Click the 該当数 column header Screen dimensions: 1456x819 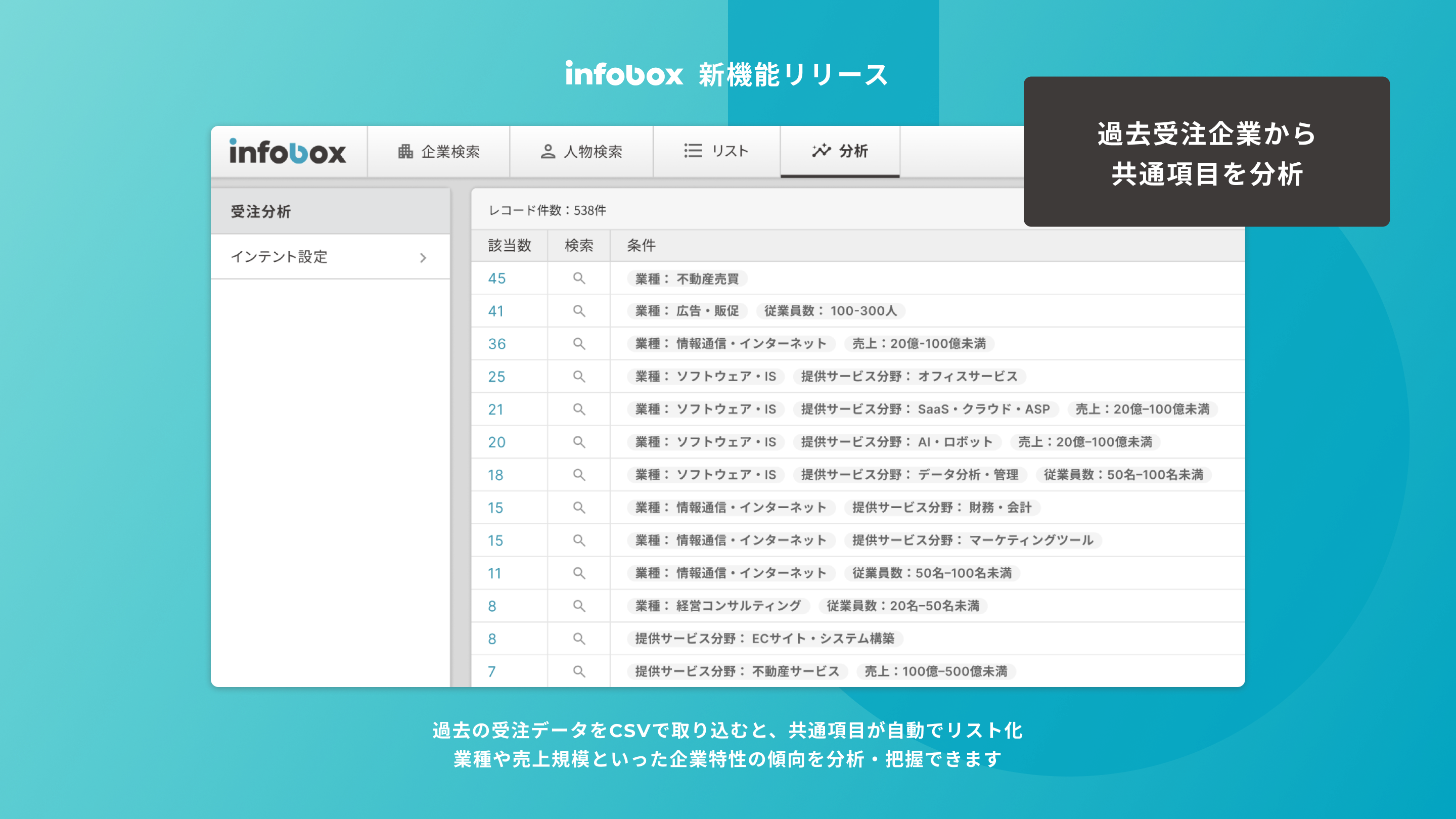pyautogui.click(x=509, y=245)
